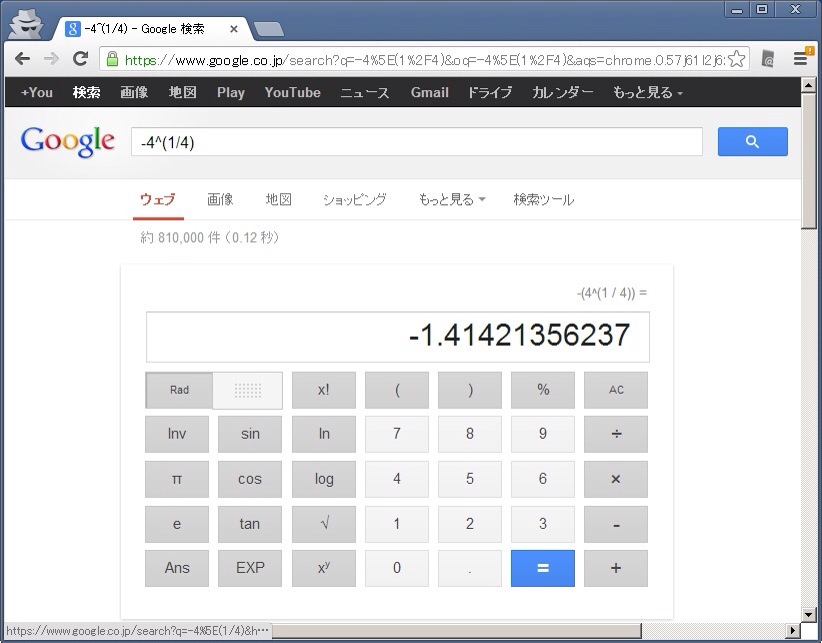This screenshot has height=643, width=822.
Task: Reload the page with the refresh icon
Action: [80, 59]
